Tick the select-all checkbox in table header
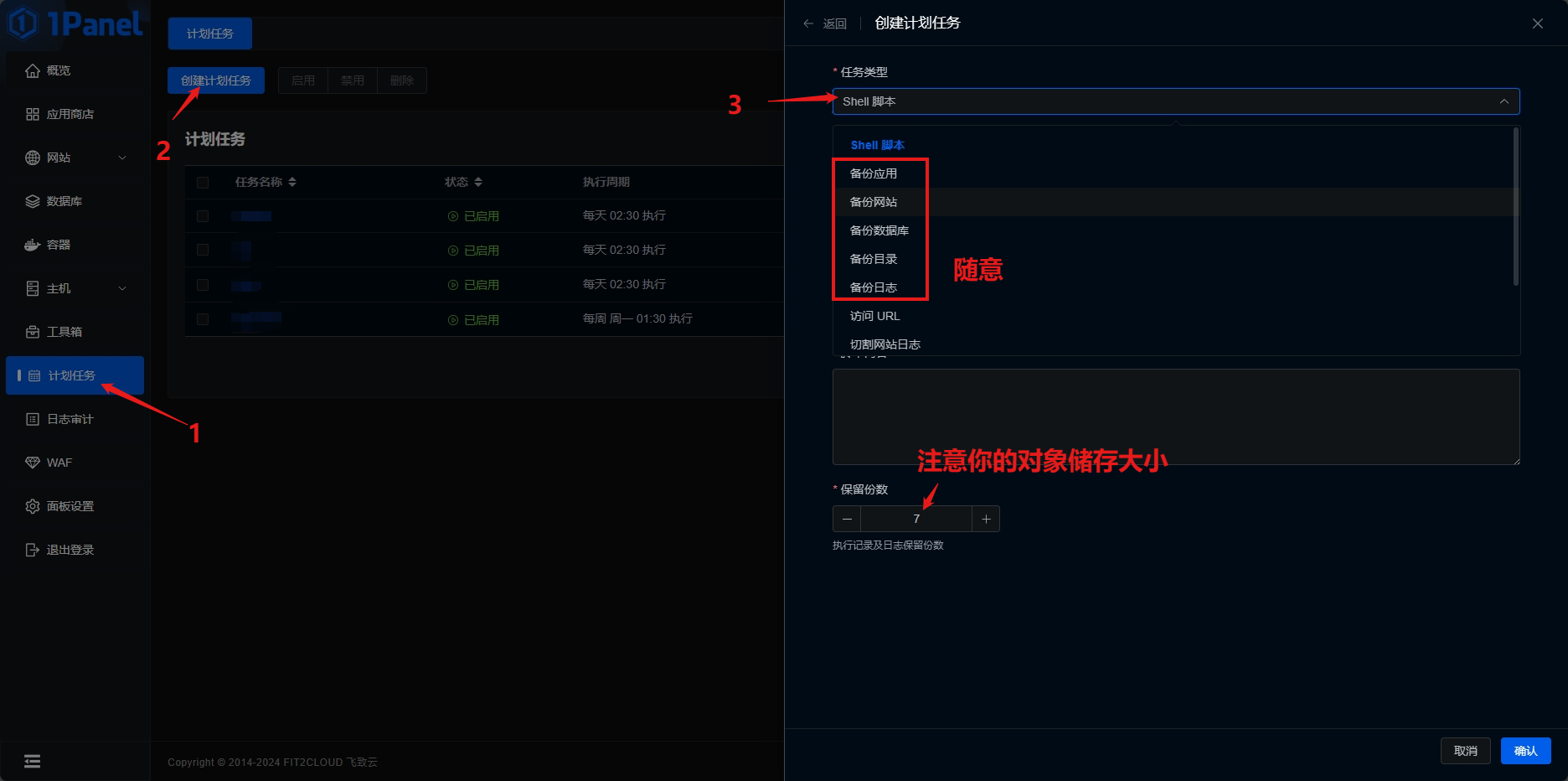This screenshot has width=1568, height=781. pos(203,183)
